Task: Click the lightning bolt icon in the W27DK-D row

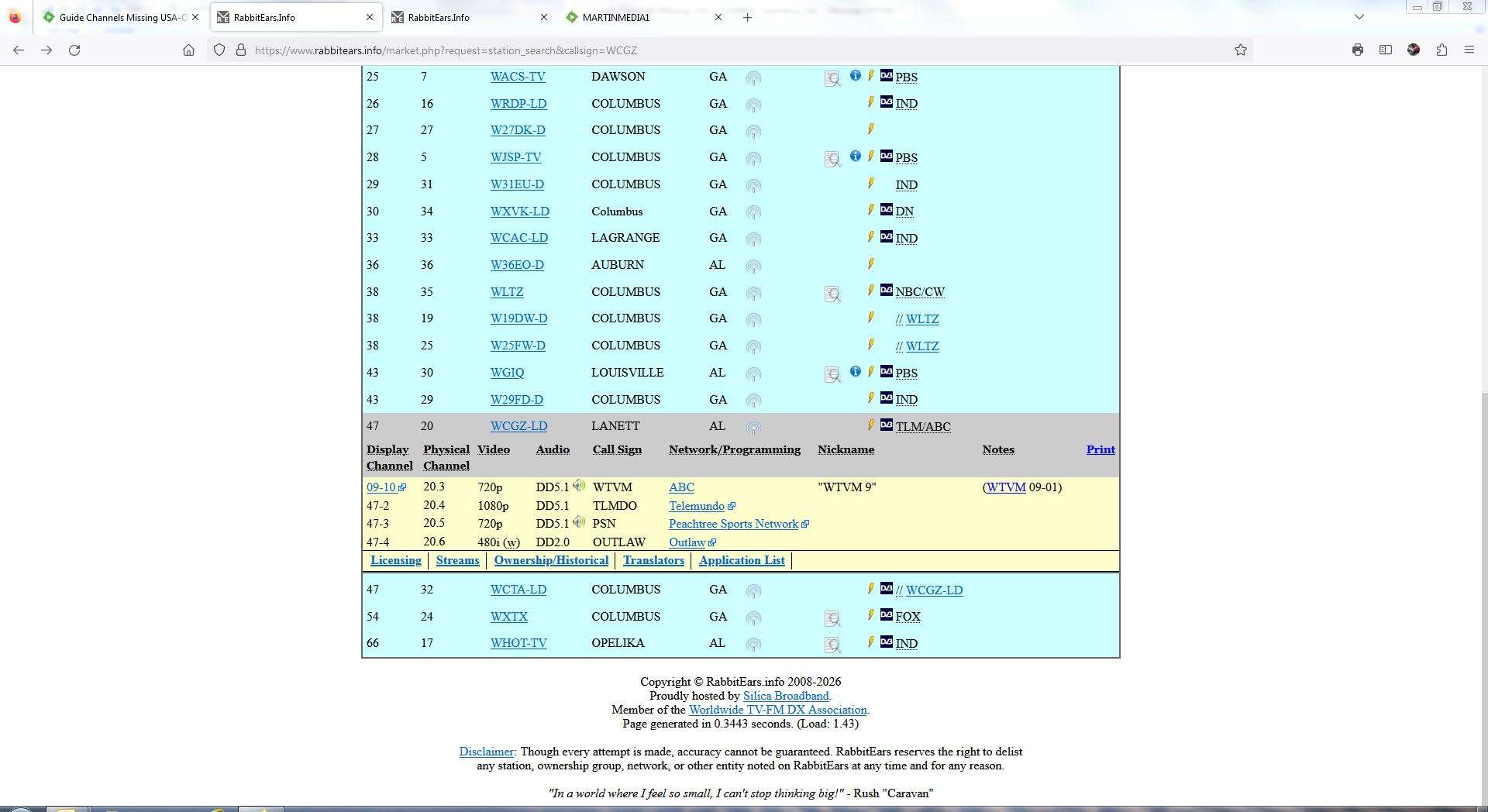Action: point(871,129)
